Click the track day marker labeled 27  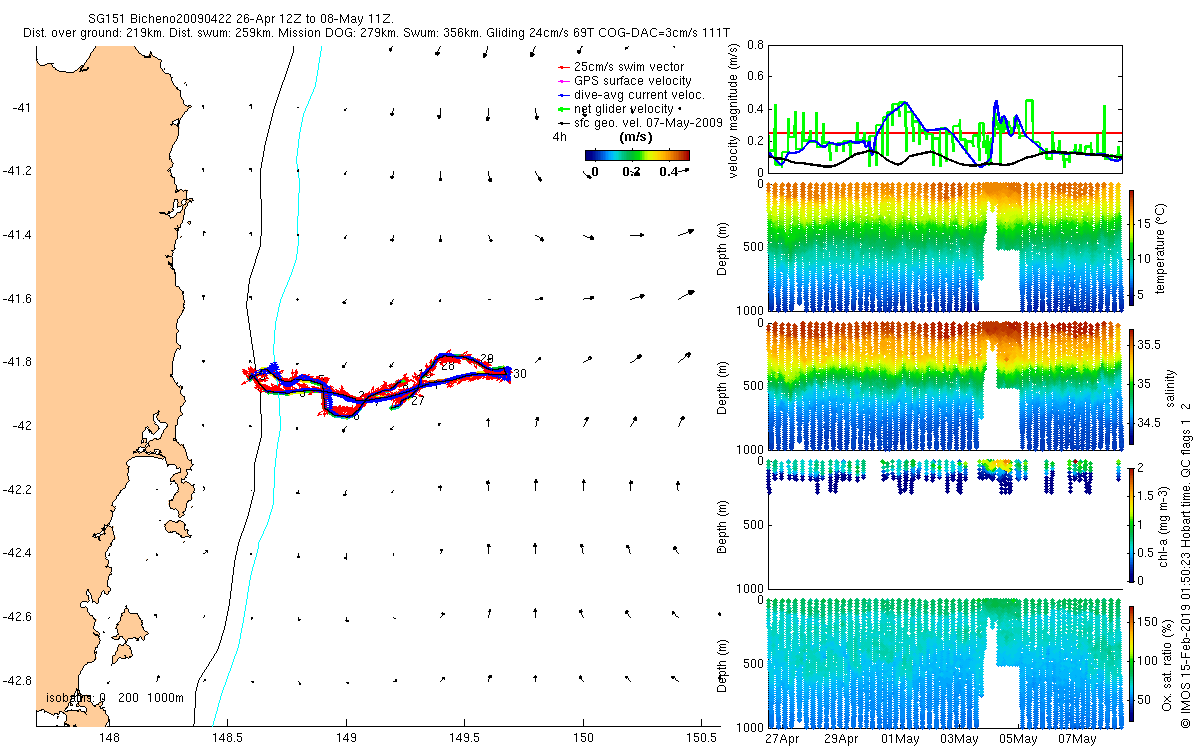pyautogui.click(x=417, y=400)
